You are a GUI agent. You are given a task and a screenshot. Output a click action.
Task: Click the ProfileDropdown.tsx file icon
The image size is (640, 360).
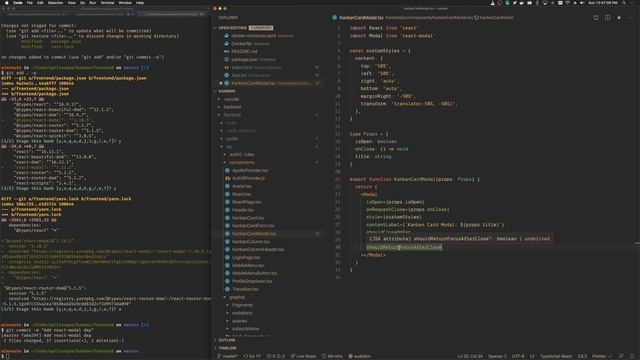[227, 281]
